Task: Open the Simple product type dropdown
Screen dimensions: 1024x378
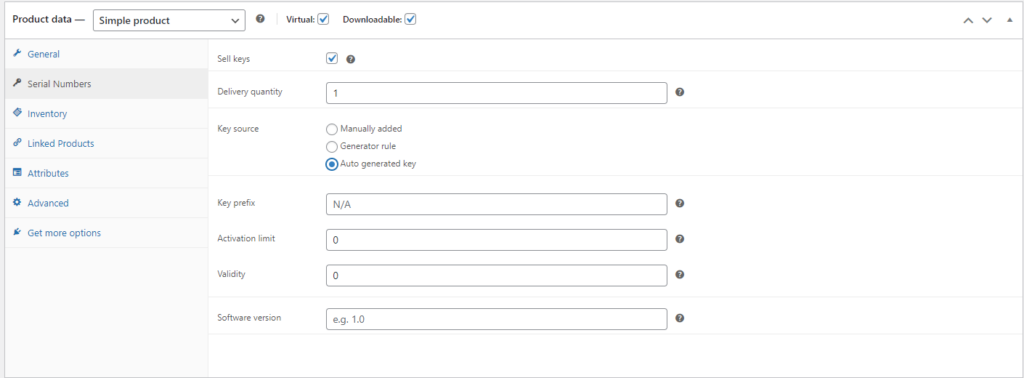Action: (170, 20)
